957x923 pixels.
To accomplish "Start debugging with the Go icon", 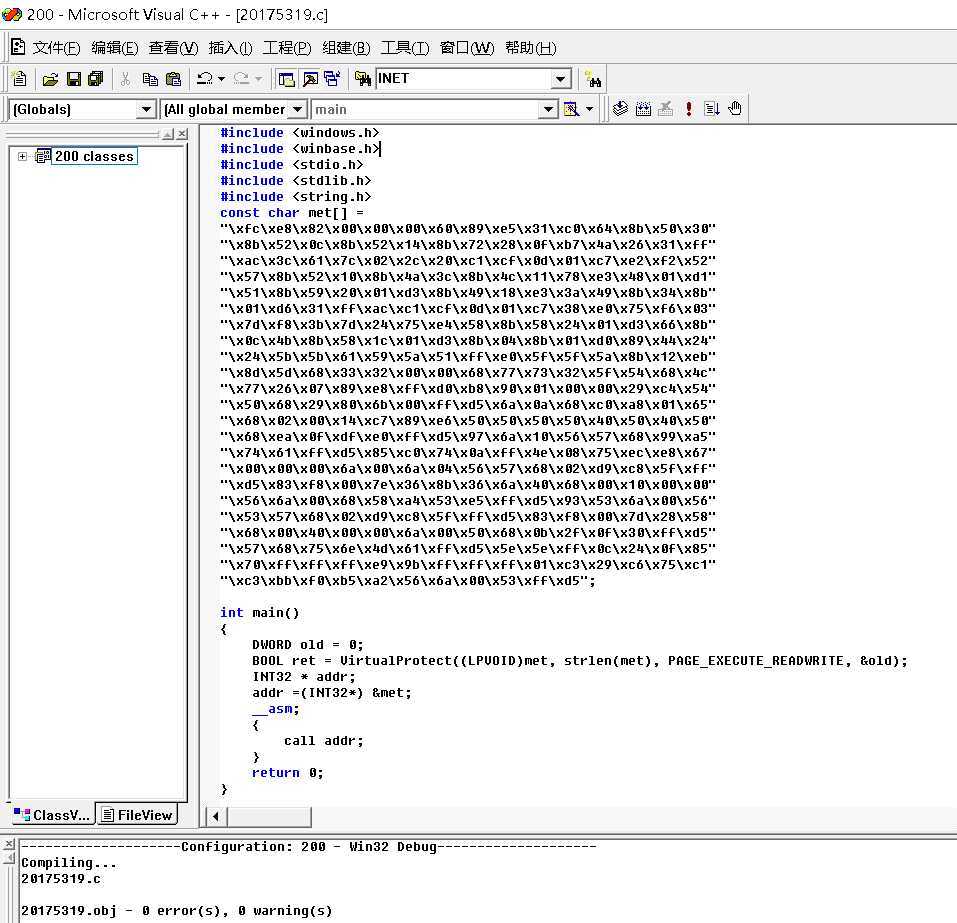I will pos(712,109).
